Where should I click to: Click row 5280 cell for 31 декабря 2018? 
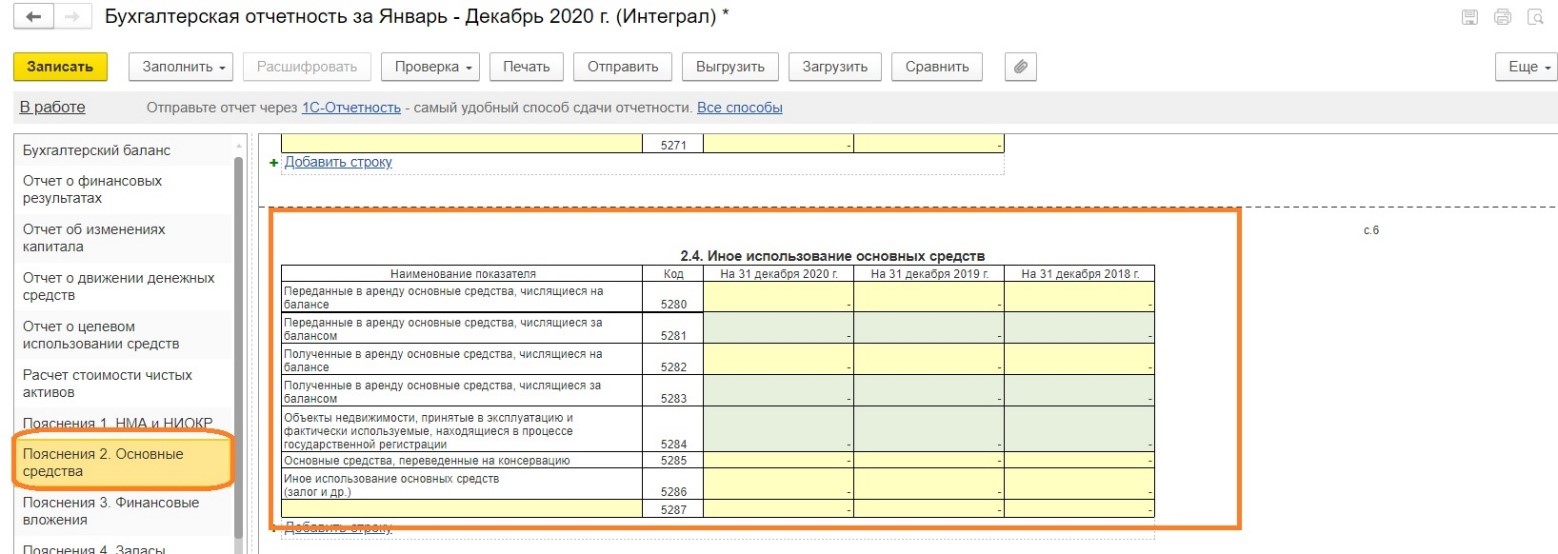coord(1079,297)
